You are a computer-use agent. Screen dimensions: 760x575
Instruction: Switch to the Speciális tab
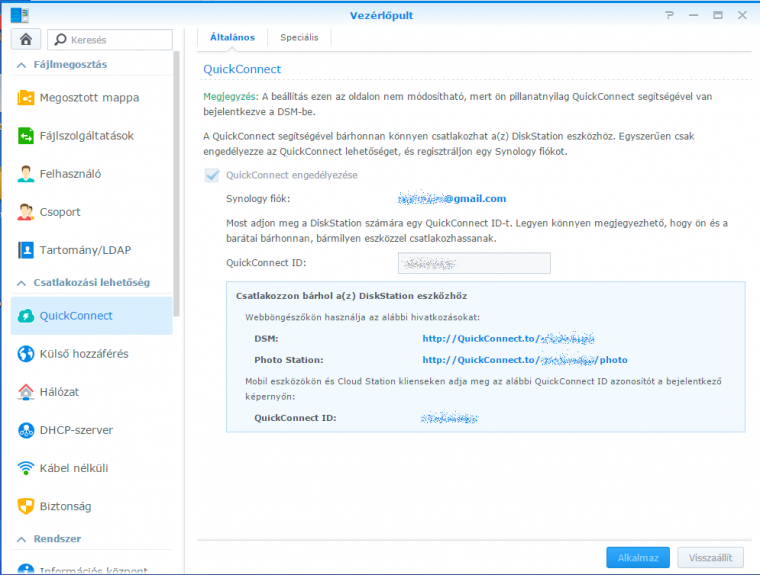tap(299, 37)
